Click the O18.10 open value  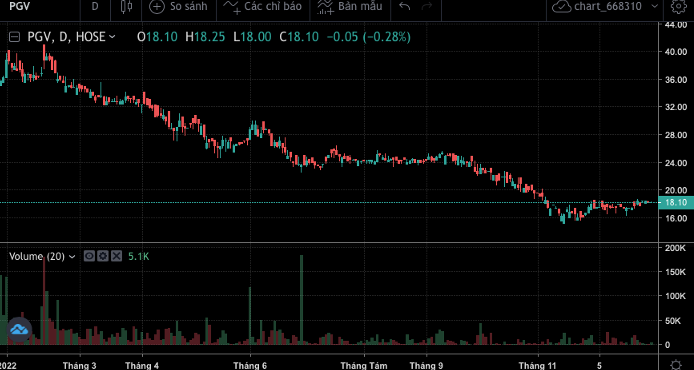click(158, 37)
